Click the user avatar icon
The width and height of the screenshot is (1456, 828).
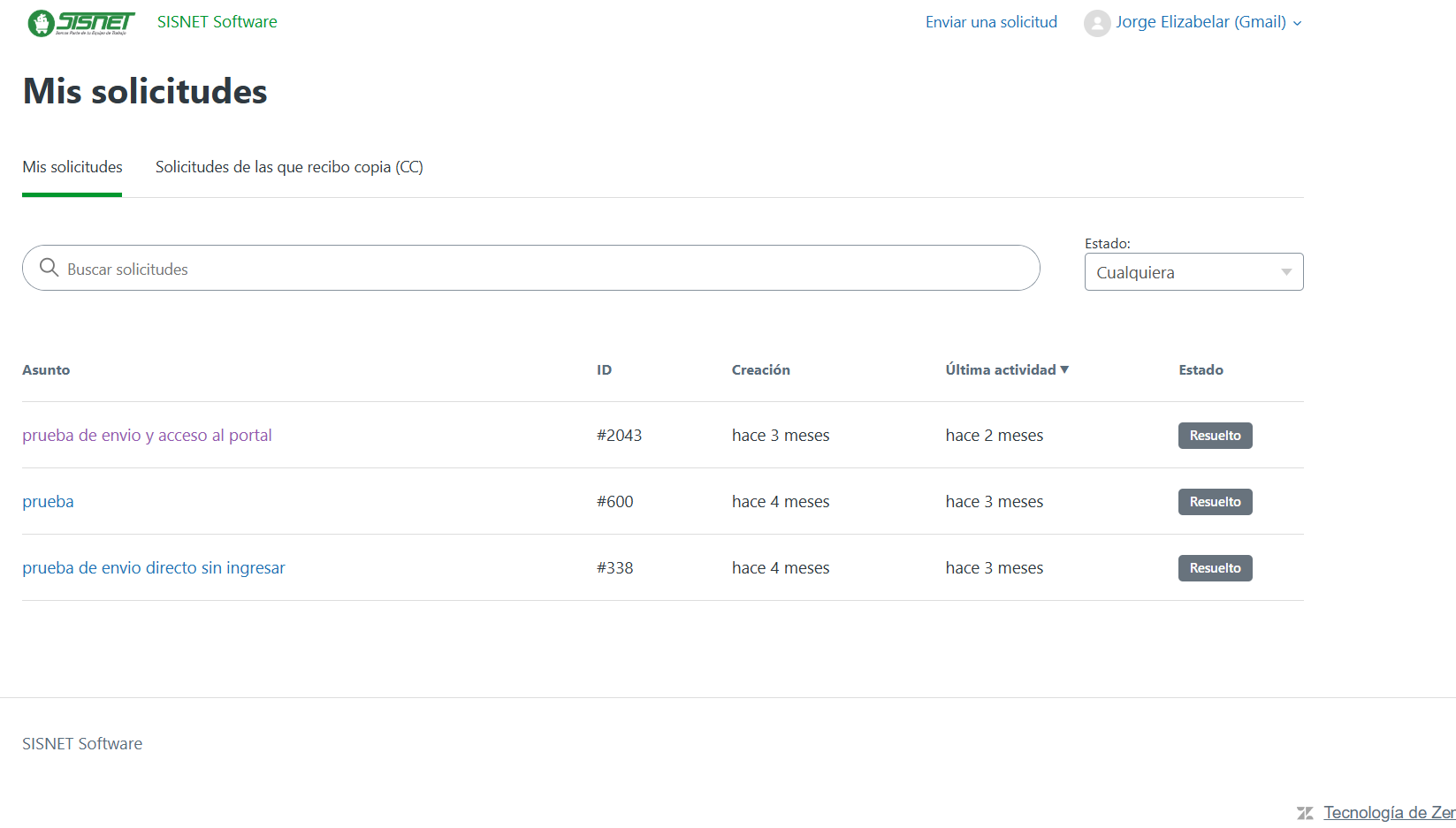click(1096, 23)
